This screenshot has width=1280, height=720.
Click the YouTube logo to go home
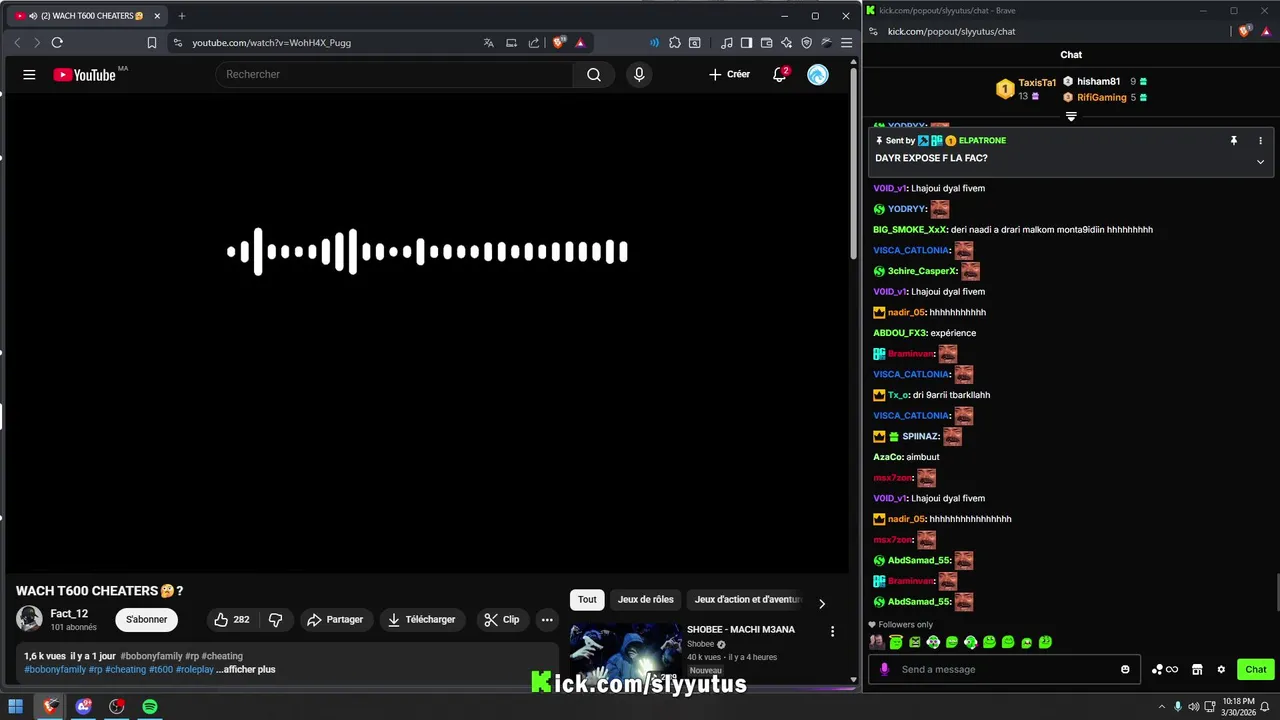pyautogui.click(x=85, y=75)
